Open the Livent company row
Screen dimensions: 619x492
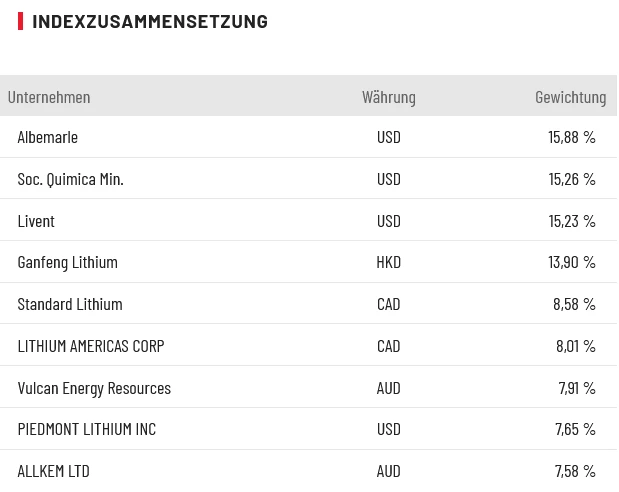(x=36, y=221)
